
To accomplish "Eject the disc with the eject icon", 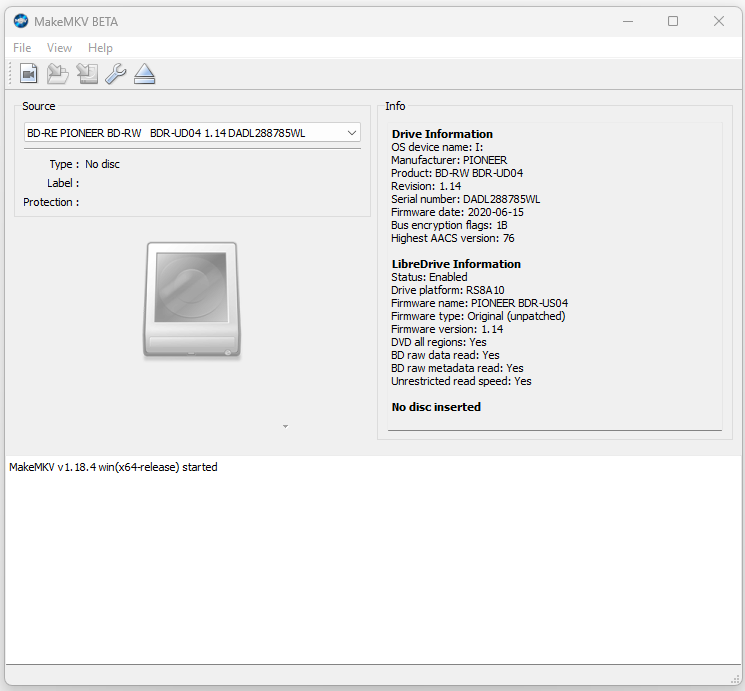I will [x=144, y=74].
